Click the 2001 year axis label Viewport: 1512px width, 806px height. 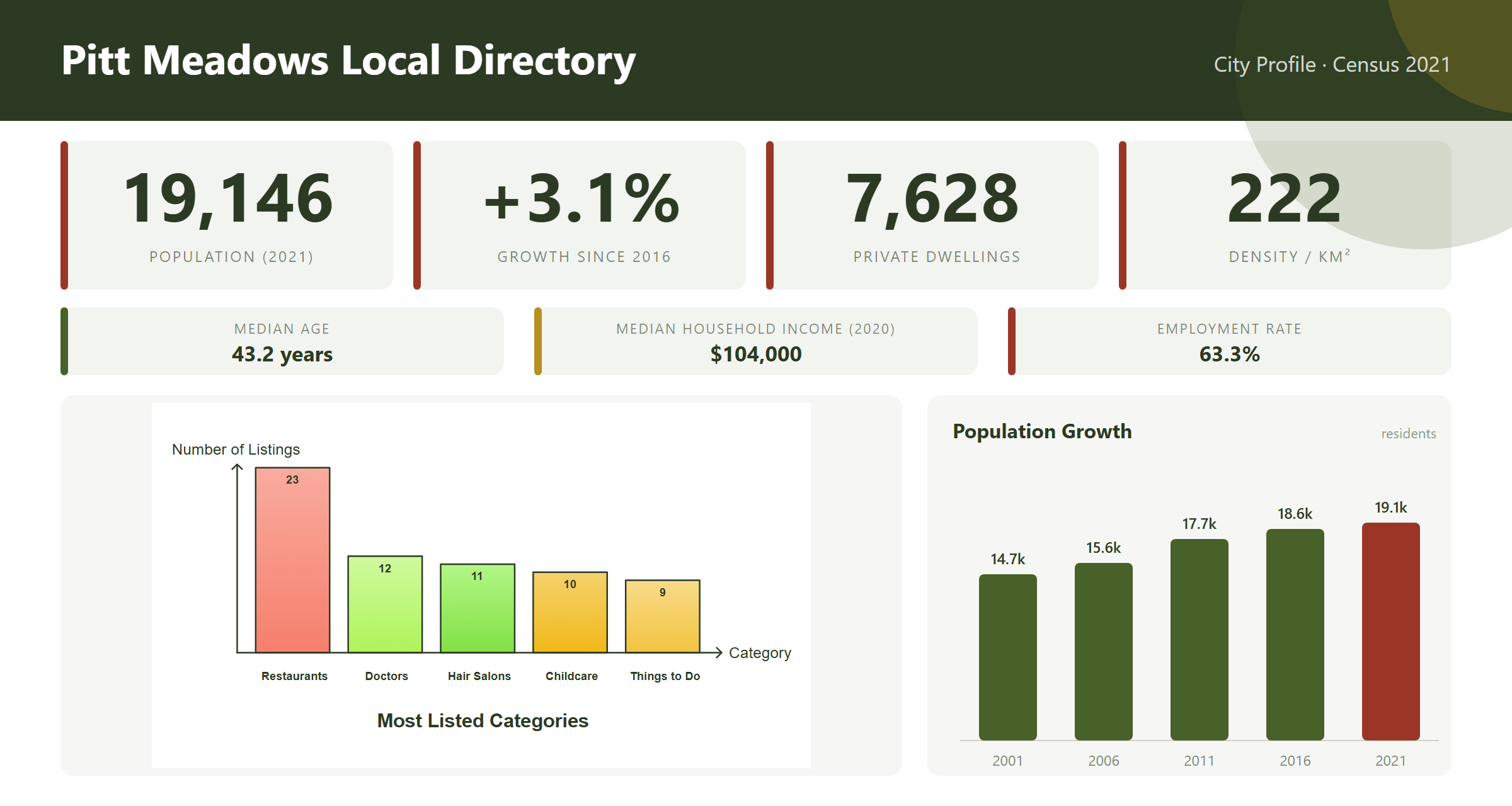coord(1007,761)
